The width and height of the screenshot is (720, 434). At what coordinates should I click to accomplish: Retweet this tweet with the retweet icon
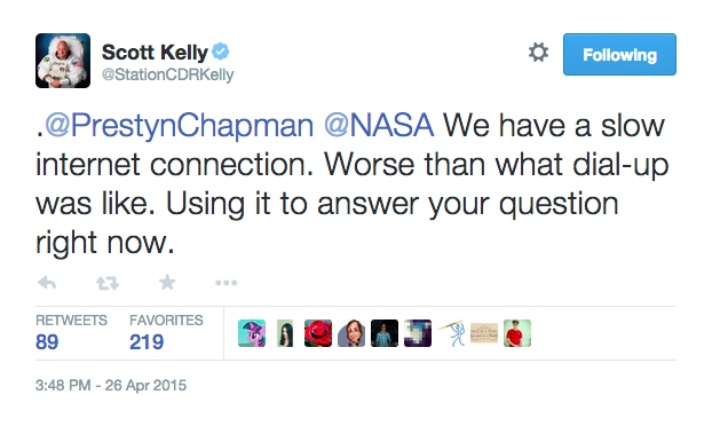pyautogui.click(x=107, y=283)
